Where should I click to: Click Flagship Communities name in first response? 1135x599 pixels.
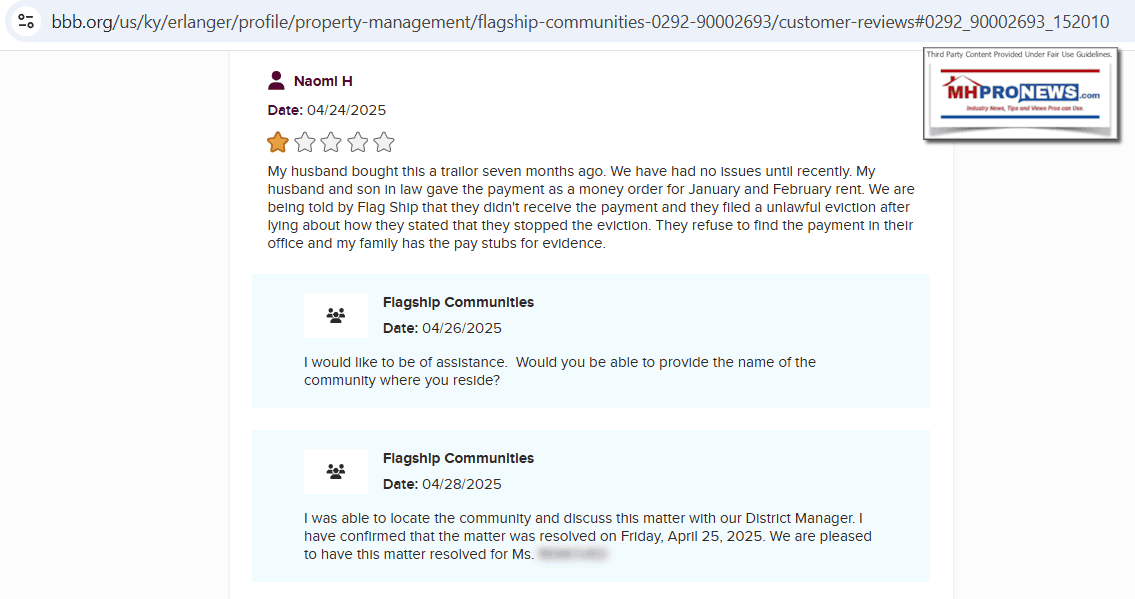click(458, 302)
